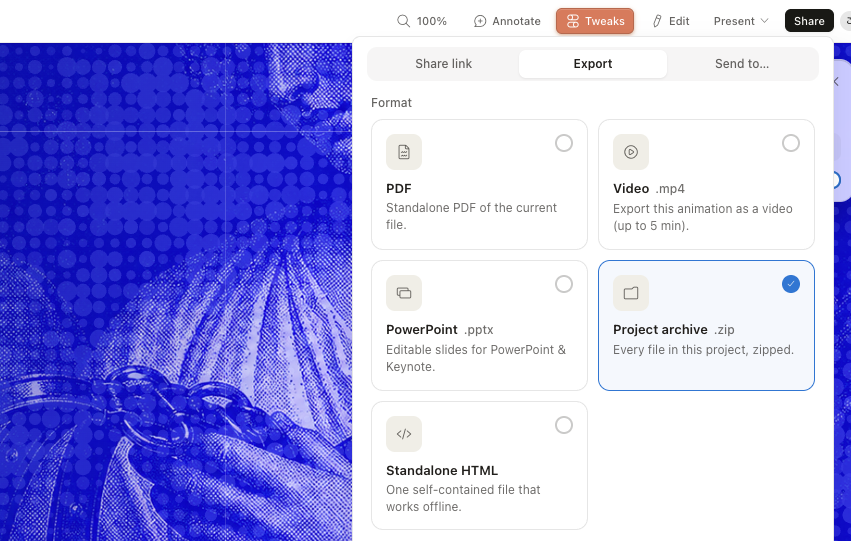Switch to the Send to... tab
The width and height of the screenshot is (851, 541).
coord(742,64)
